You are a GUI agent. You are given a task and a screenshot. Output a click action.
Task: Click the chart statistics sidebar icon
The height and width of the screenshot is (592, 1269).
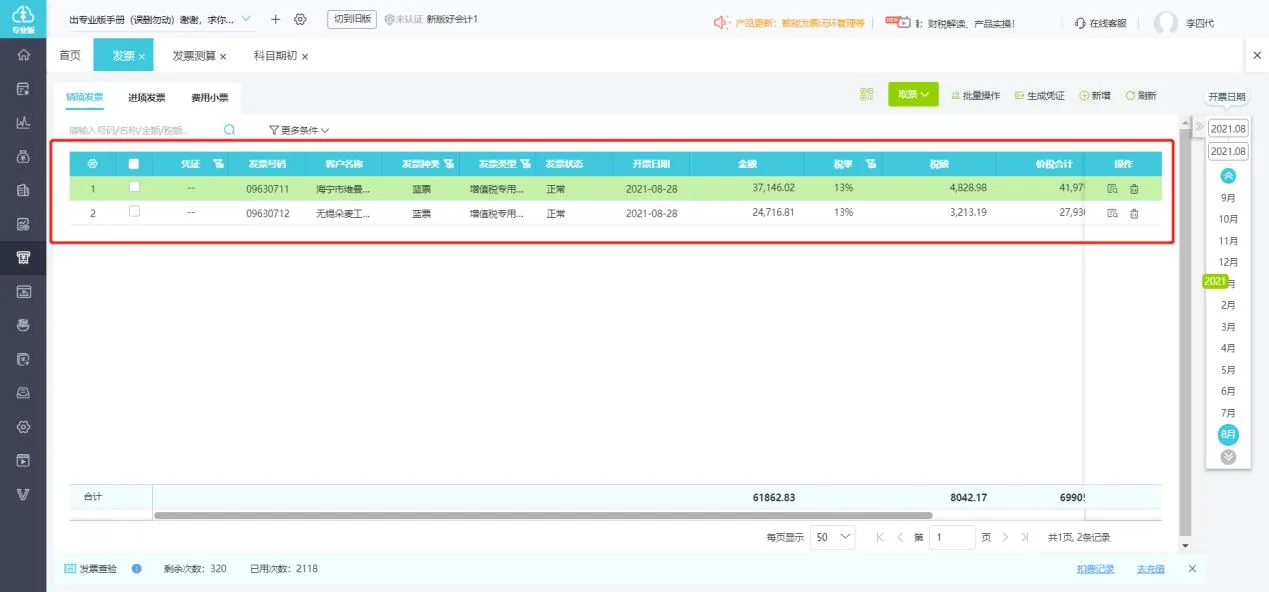[x=23, y=122]
